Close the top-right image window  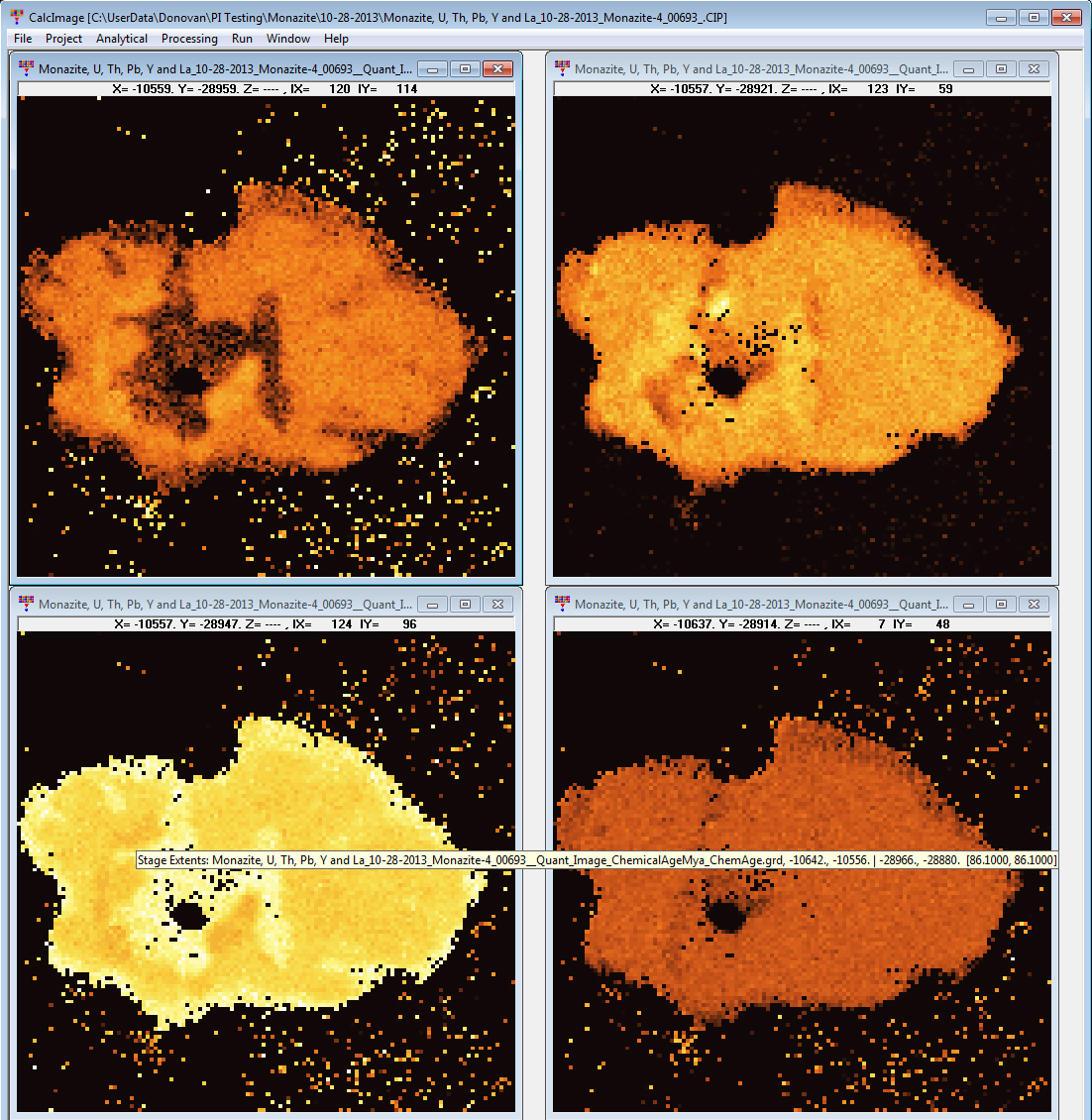pos(1034,69)
